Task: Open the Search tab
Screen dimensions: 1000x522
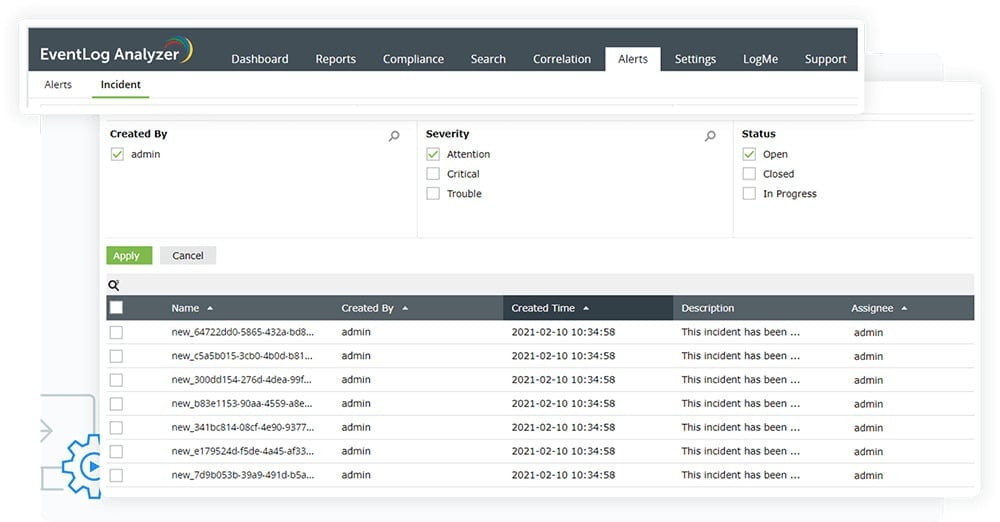Action: point(488,59)
